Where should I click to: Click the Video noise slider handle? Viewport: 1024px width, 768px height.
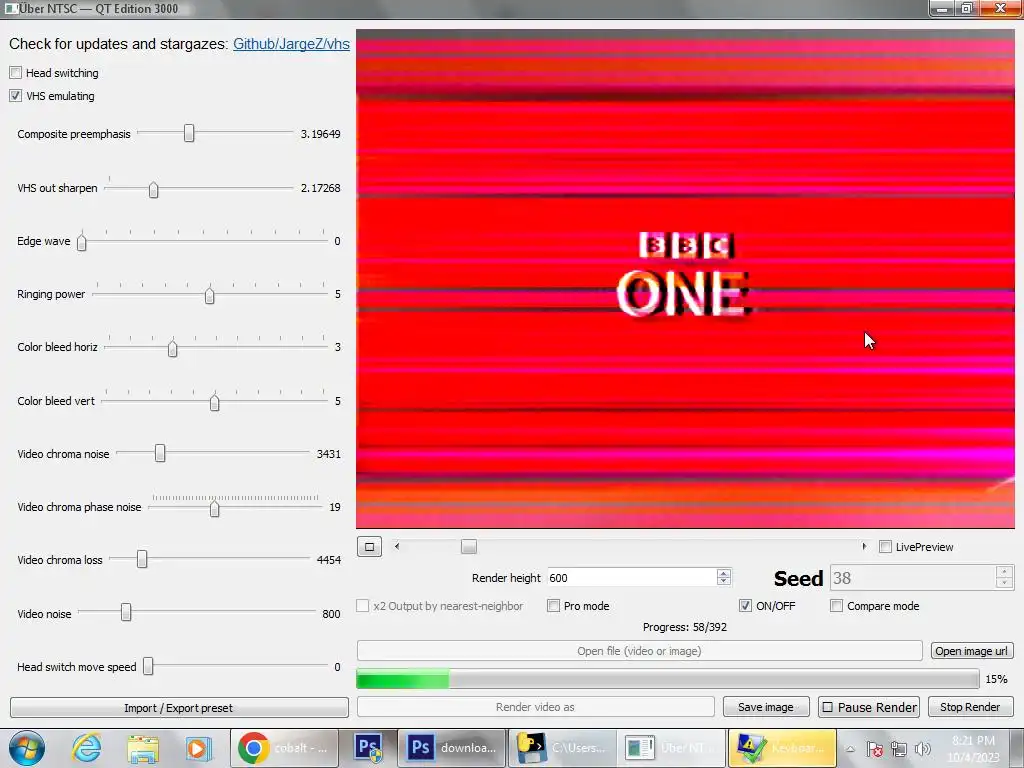(x=126, y=613)
